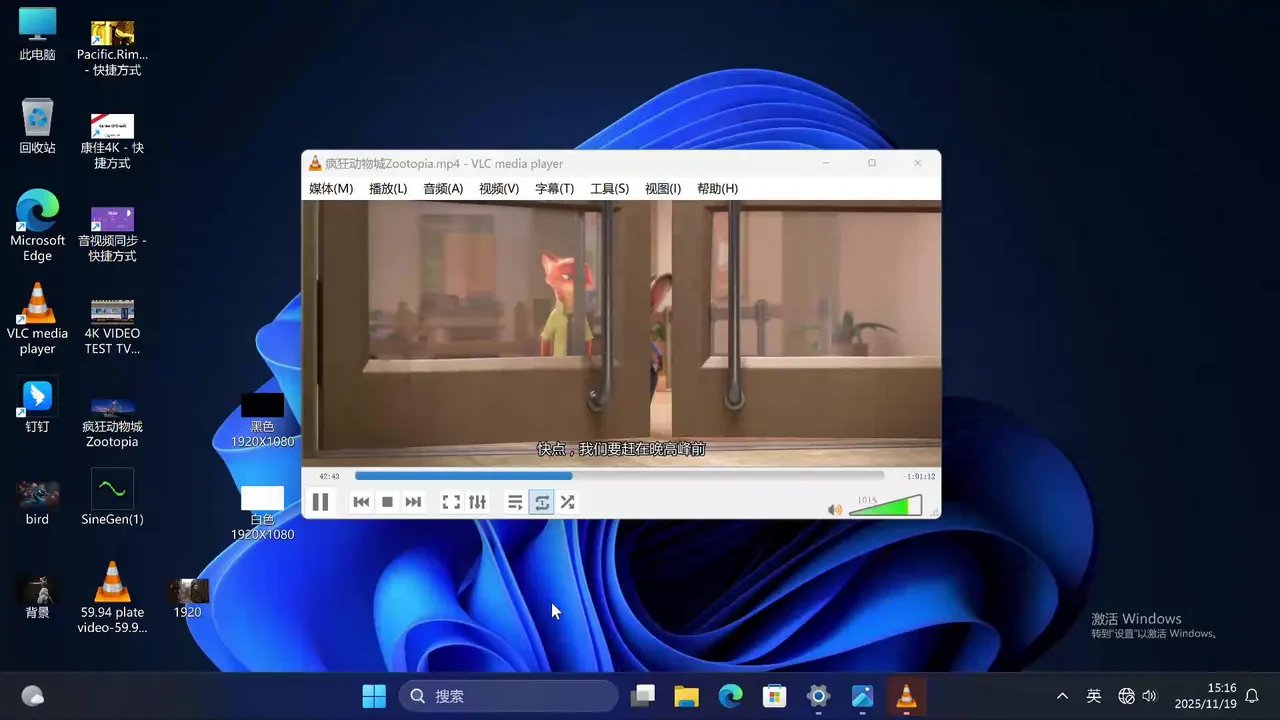Open the Photos app on taskbar

tap(862, 696)
